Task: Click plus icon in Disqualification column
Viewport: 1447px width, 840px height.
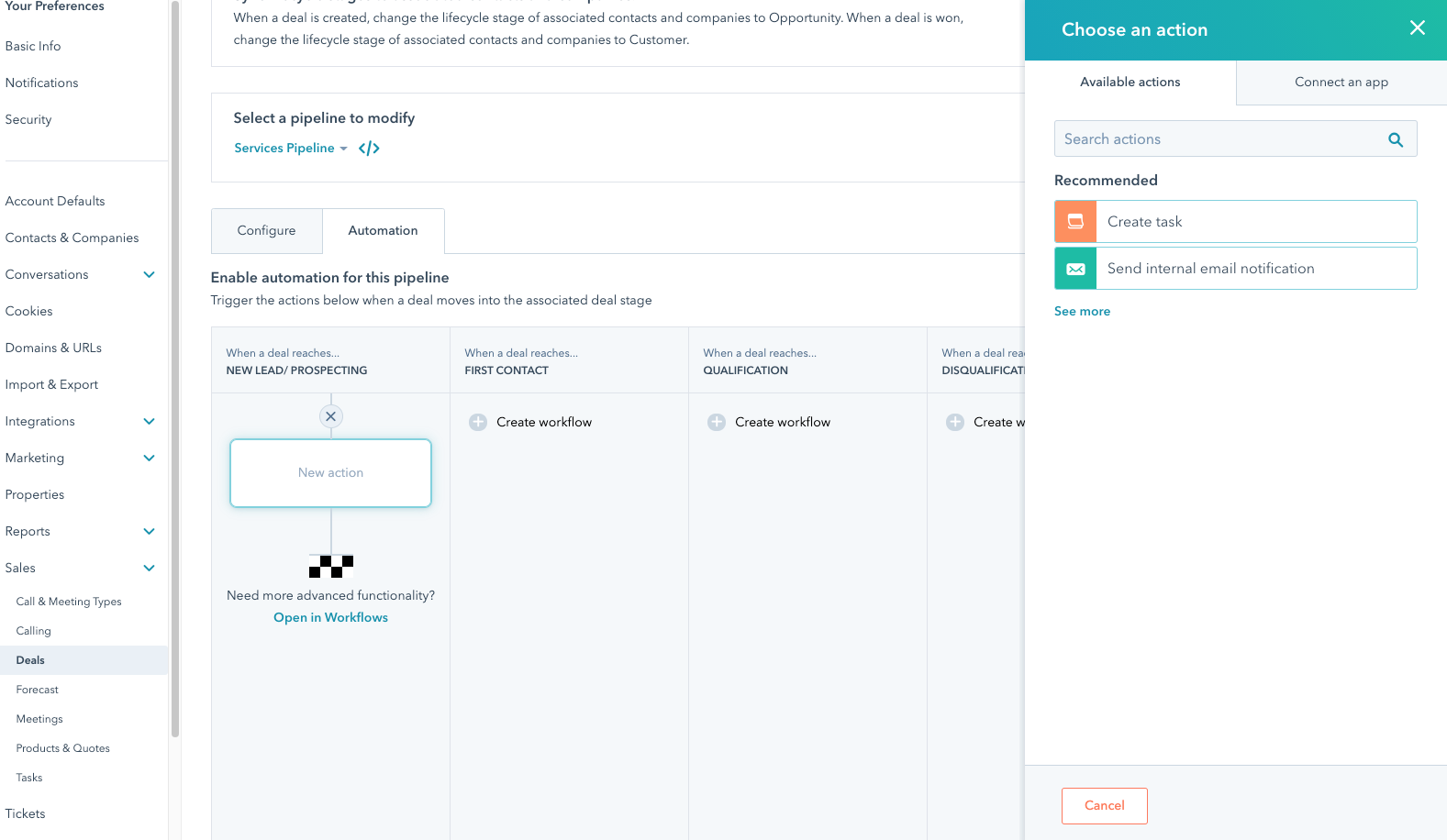Action: (x=955, y=422)
